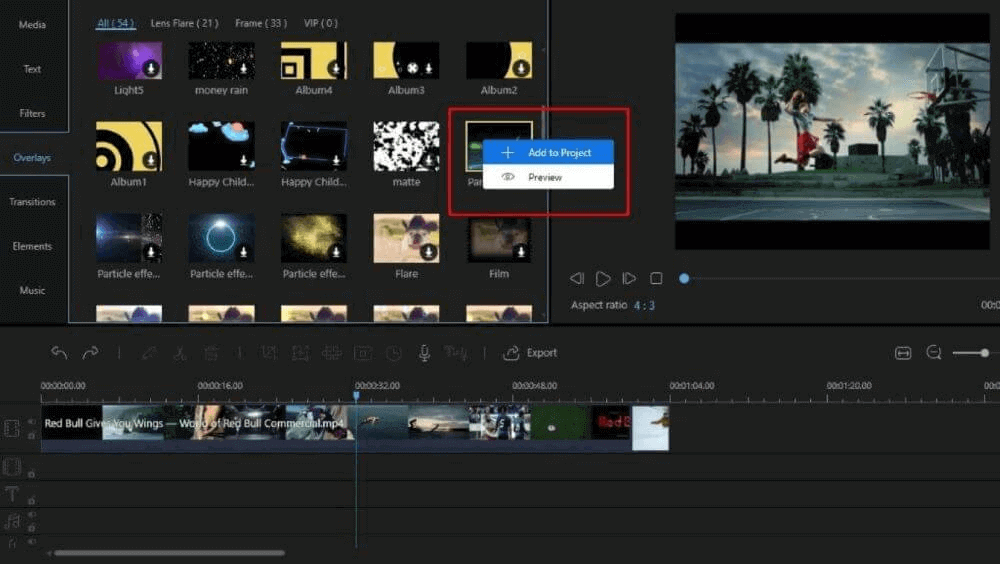Click the microphone voiceover icon
The height and width of the screenshot is (564, 1000).
point(424,353)
